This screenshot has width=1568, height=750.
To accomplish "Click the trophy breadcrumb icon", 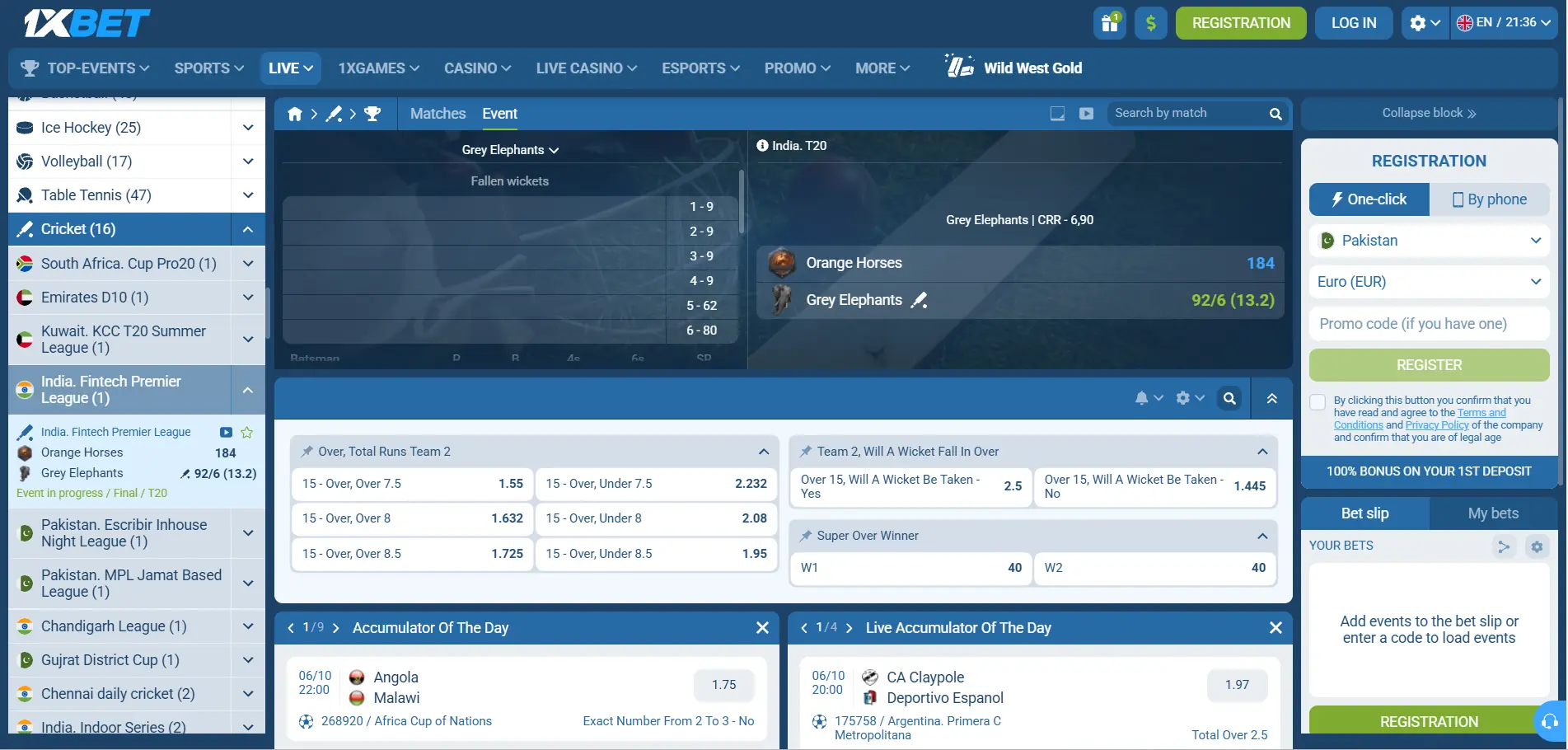I will pyautogui.click(x=372, y=114).
